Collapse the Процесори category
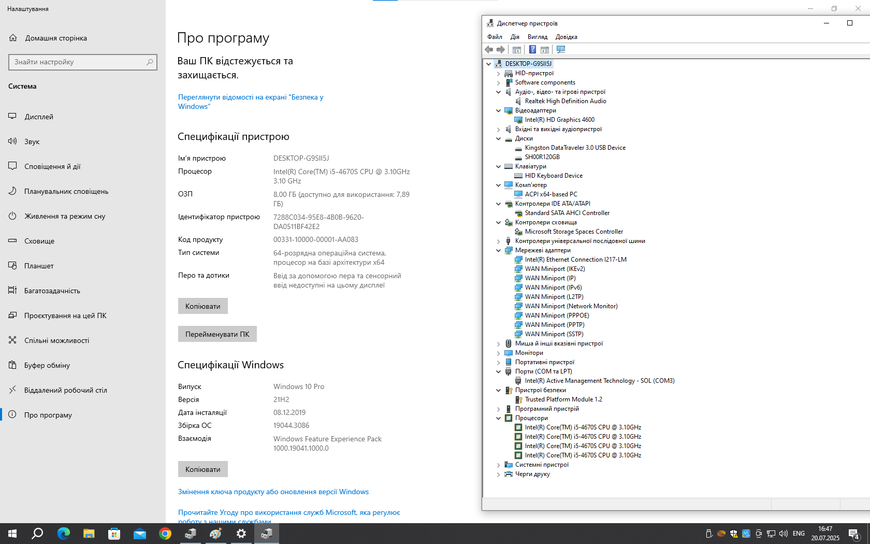This screenshot has height=544, width=870. tap(498, 418)
